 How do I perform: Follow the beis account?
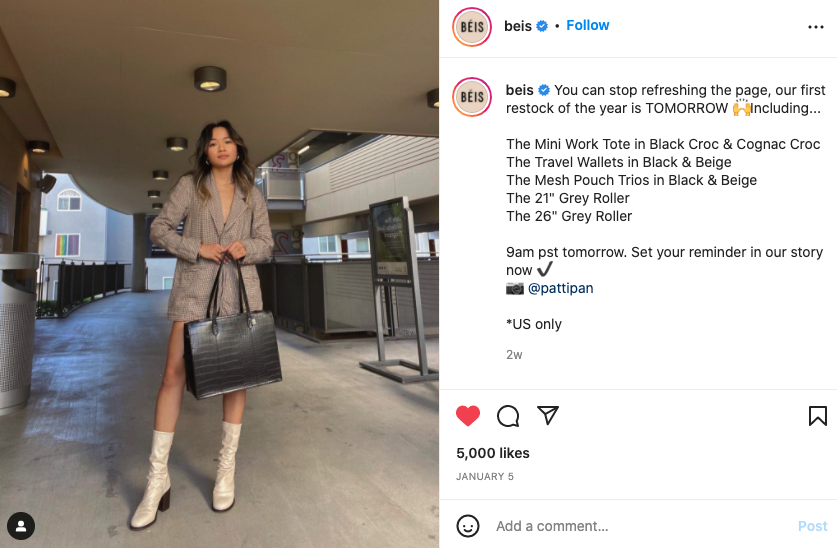tap(587, 25)
